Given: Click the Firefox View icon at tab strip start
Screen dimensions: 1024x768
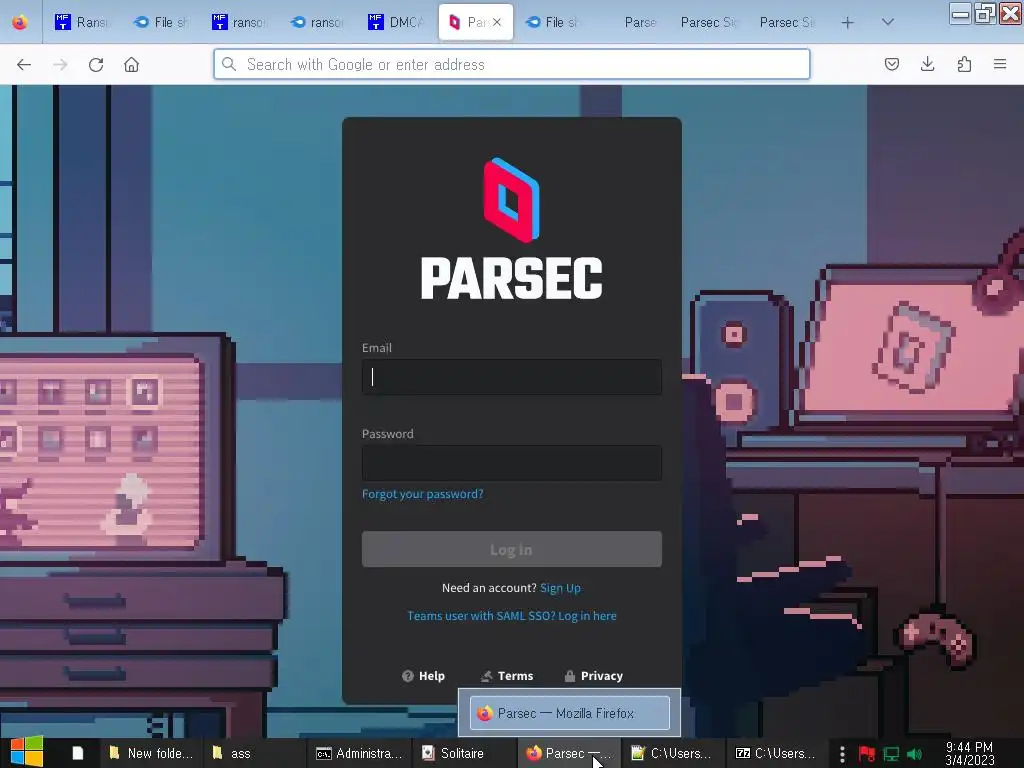Looking at the screenshot, I should pos(20,22).
